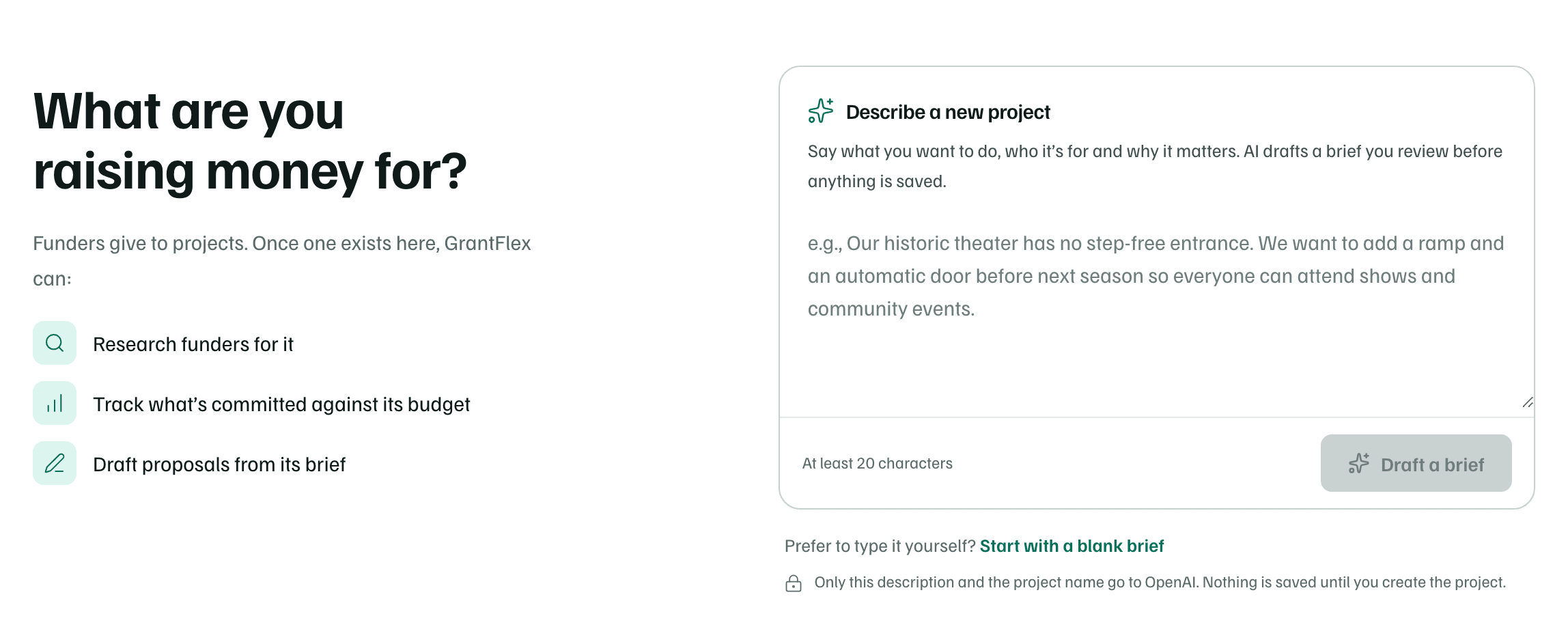Click the 'Prefer to type it yourself?' text
Viewport: 1568px width, 627px height.
pyautogui.click(x=880, y=546)
